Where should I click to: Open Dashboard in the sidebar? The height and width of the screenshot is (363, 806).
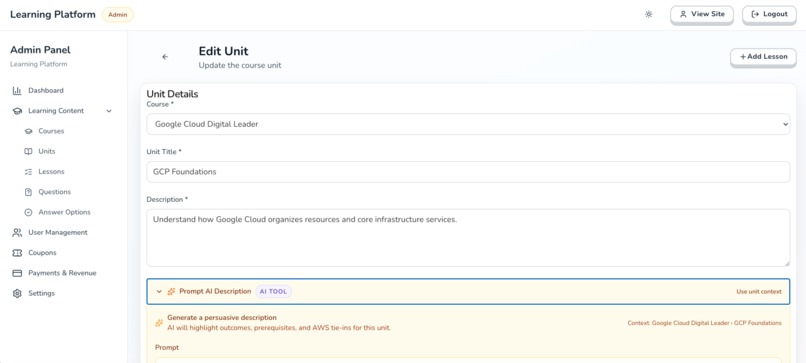tap(46, 90)
